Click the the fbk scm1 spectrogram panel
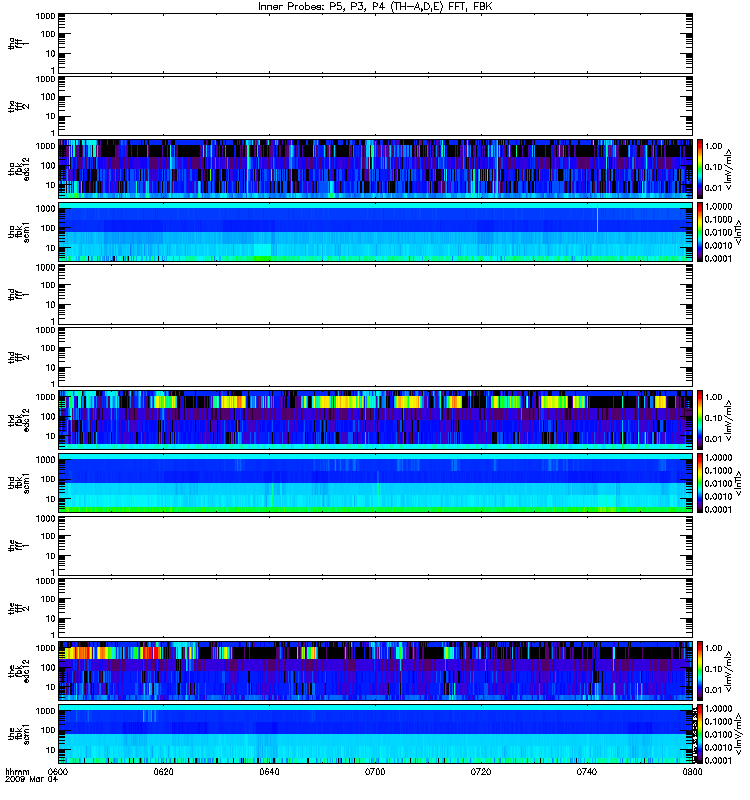 point(376,734)
